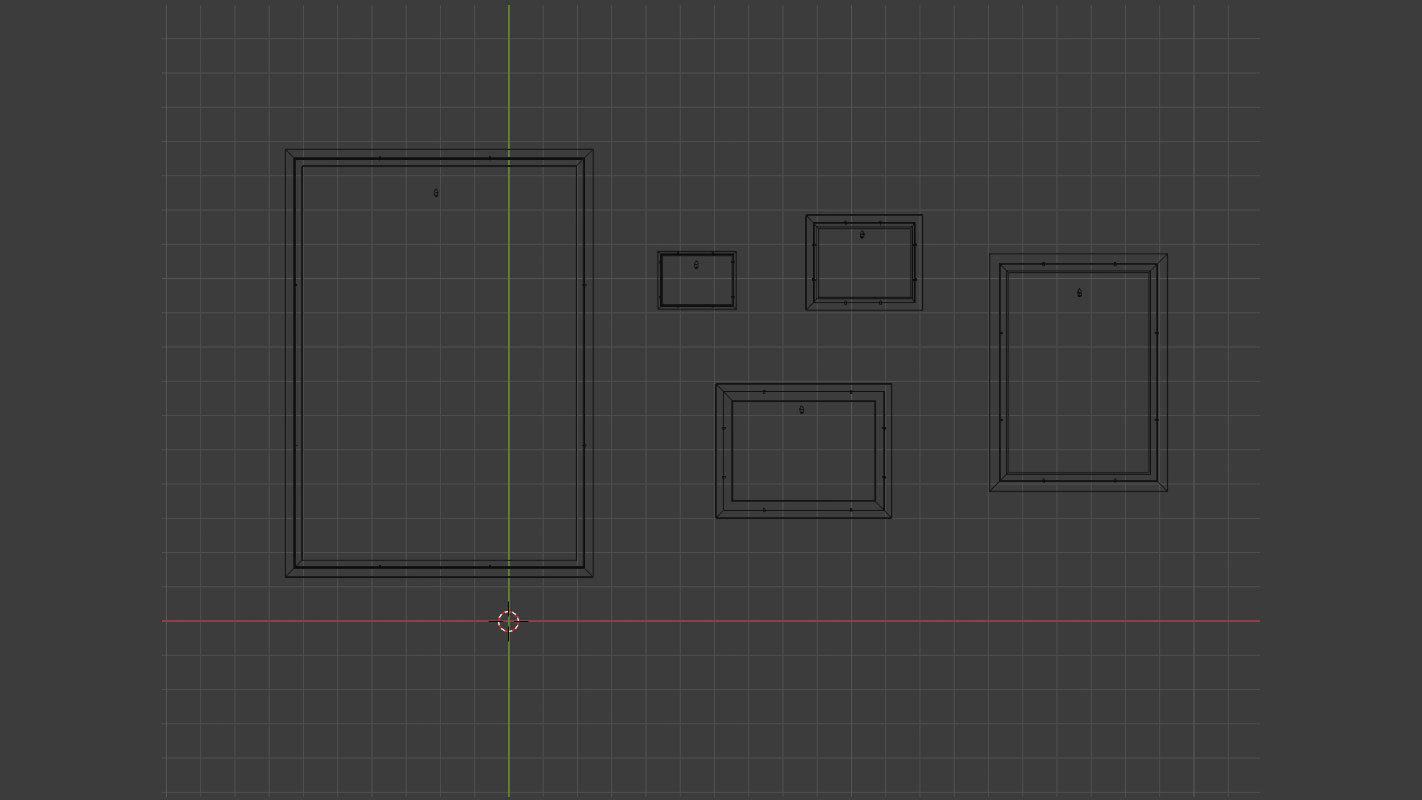
Task: Select the widest landscape frame with mitred corners
Action: [803, 451]
